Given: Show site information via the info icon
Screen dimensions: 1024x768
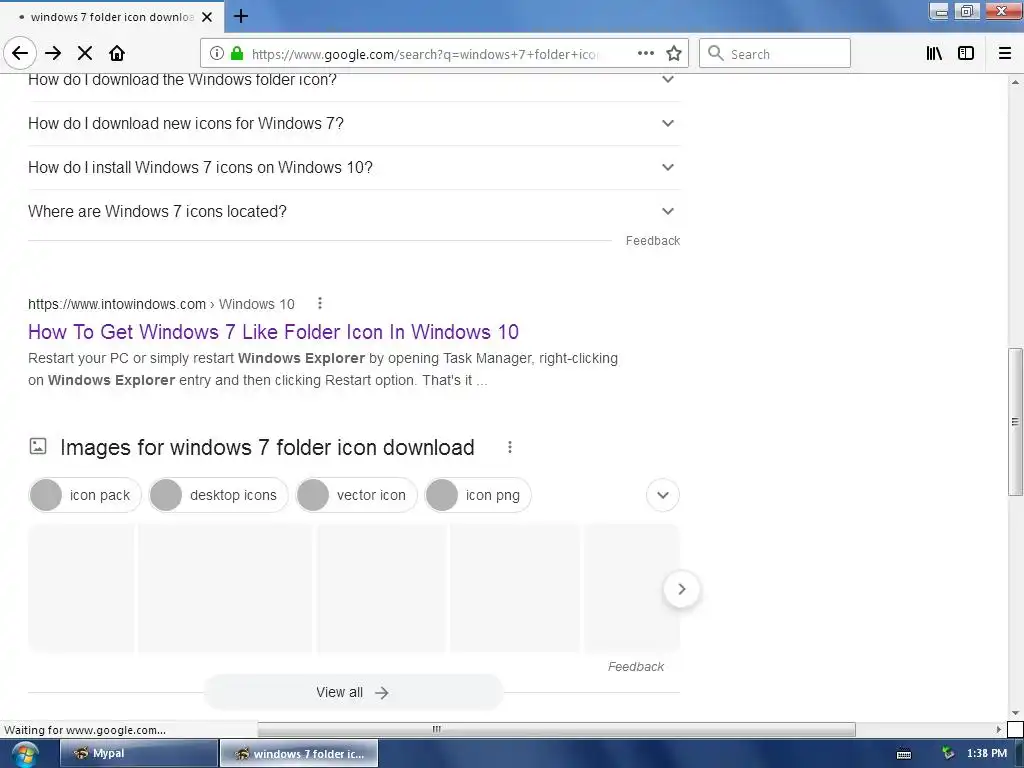Looking at the screenshot, I should click(x=217, y=54).
